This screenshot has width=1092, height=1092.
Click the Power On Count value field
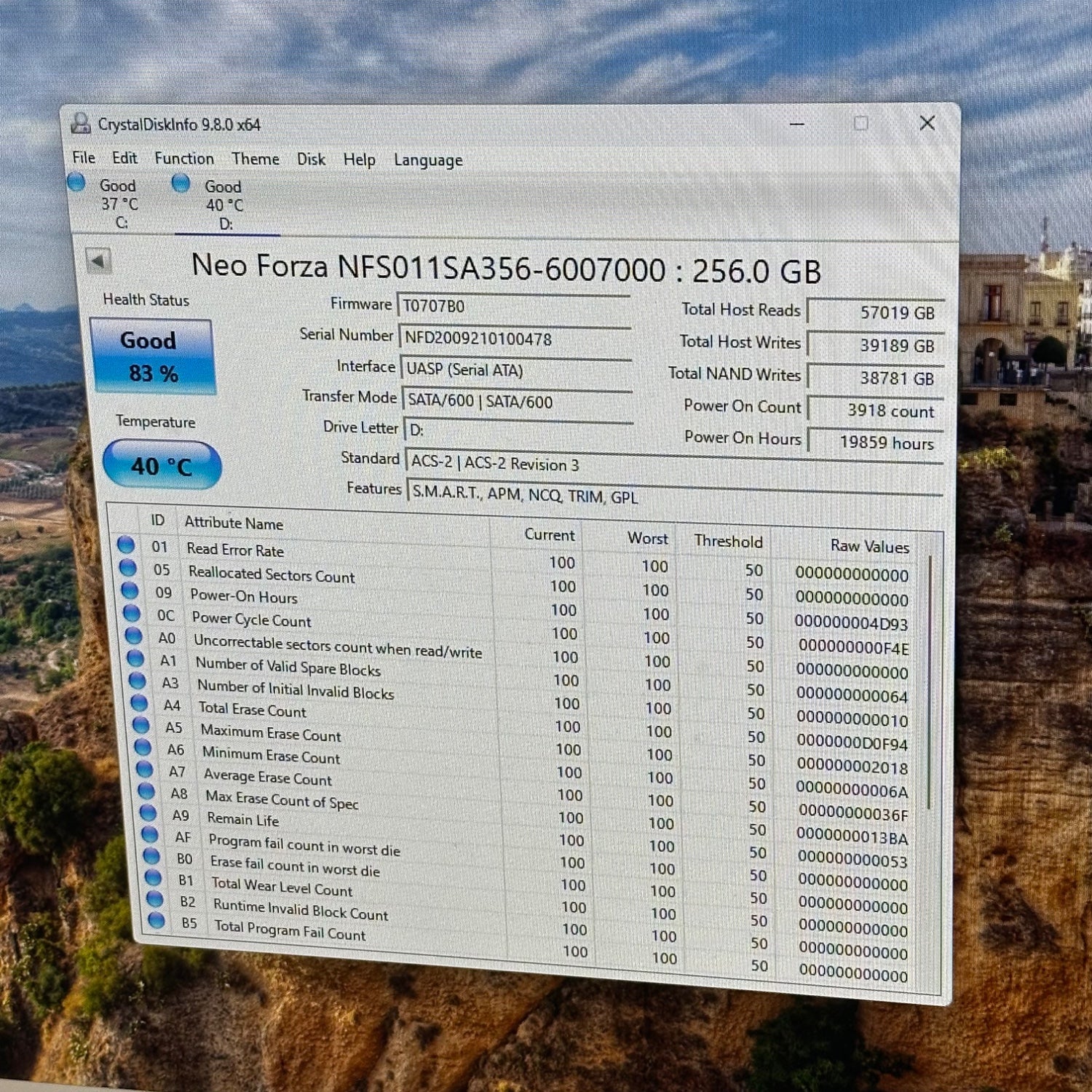[x=877, y=411]
